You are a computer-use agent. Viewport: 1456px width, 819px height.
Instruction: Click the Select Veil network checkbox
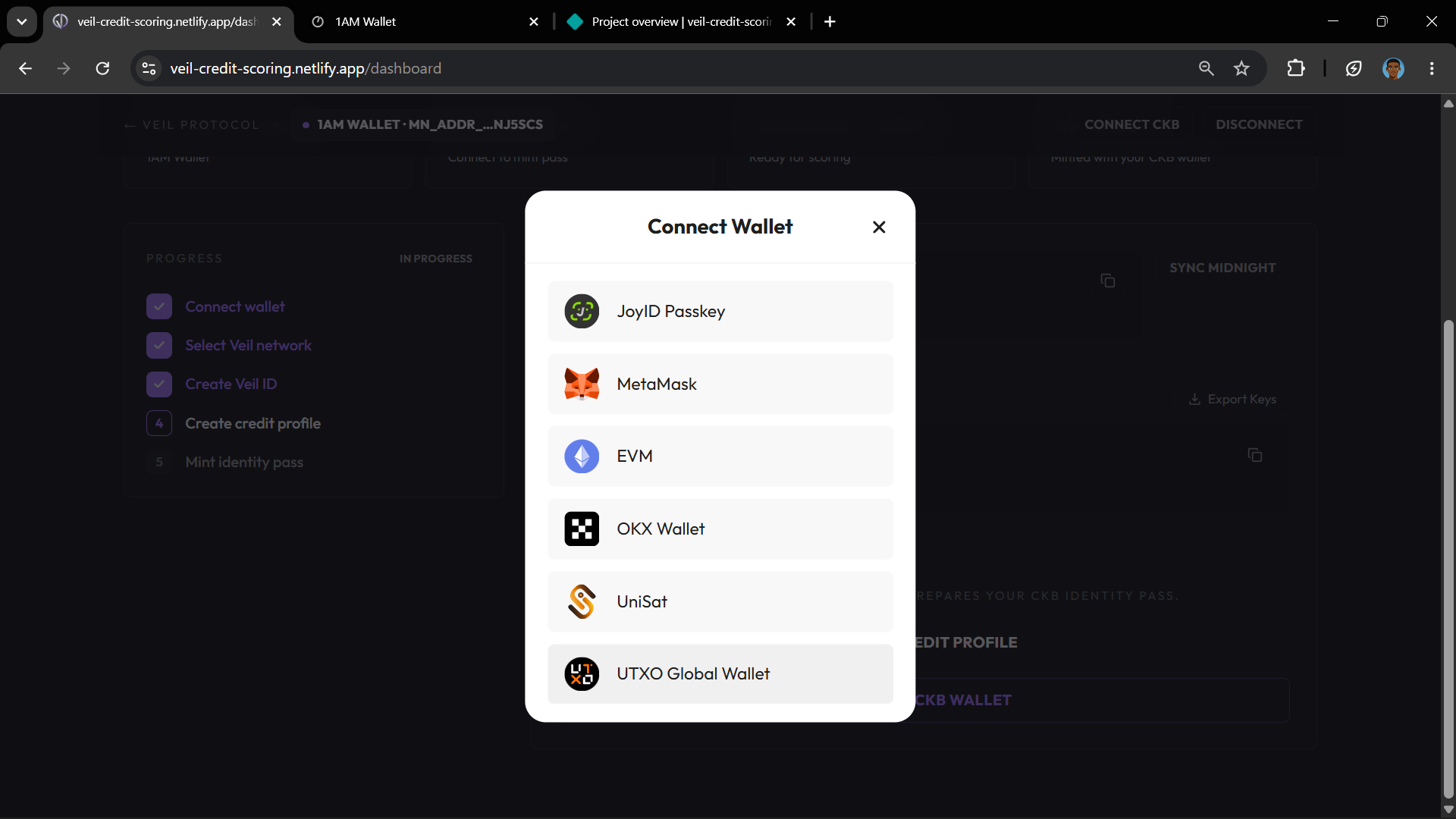coord(159,345)
